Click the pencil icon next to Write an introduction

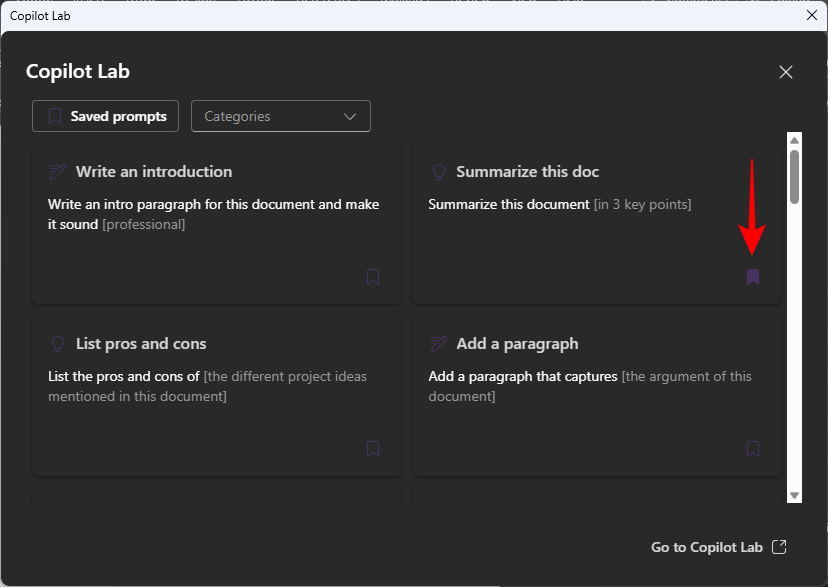[58, 172]
